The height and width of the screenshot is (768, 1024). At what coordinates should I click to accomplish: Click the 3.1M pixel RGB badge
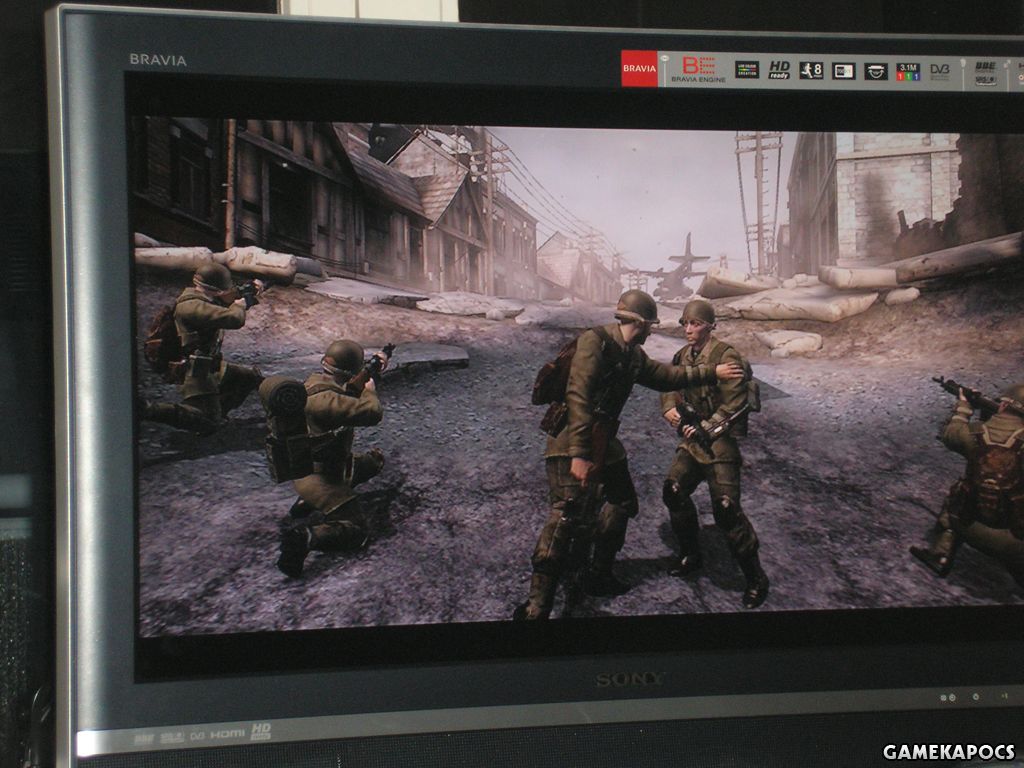[908, 72]
